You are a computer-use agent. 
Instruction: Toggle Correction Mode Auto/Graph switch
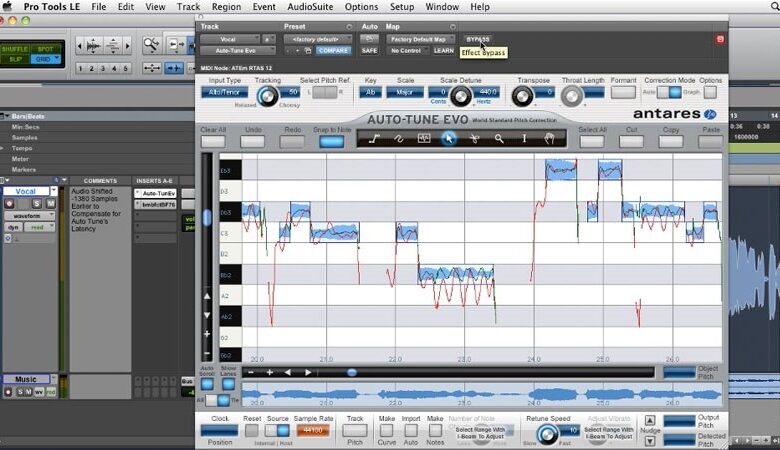coord(669,92)
